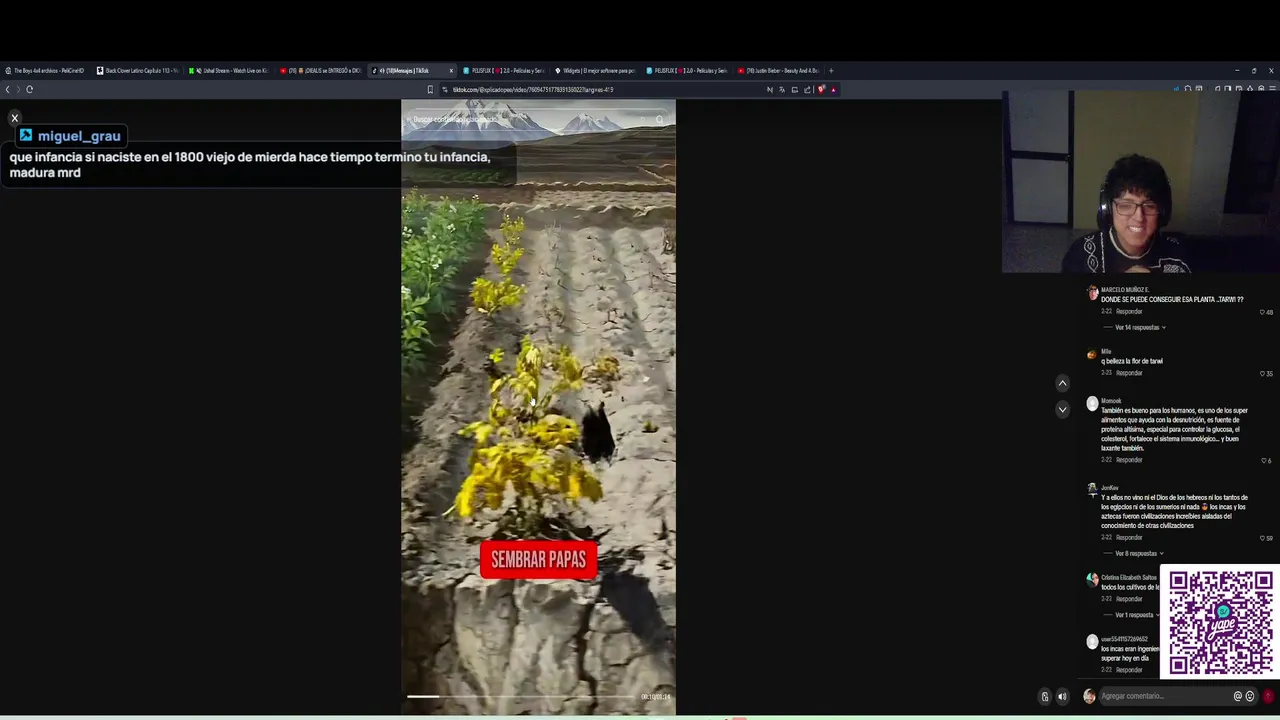Click the SEMBRAR PAPAS red caption
The height and width of the screenshot is (720, 1280).
539,560
